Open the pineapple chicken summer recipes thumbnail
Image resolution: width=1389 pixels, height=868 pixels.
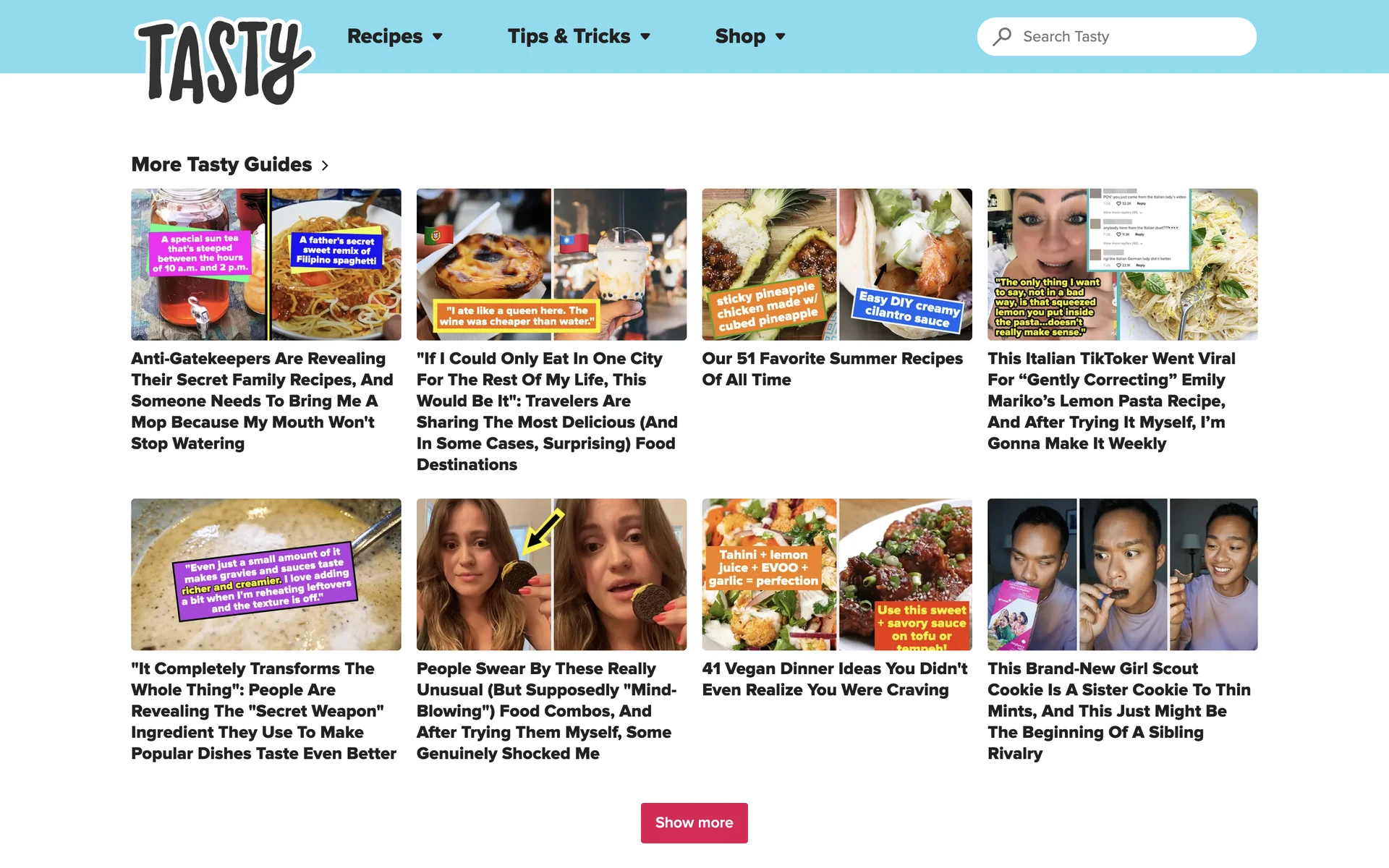pos(837,265)
